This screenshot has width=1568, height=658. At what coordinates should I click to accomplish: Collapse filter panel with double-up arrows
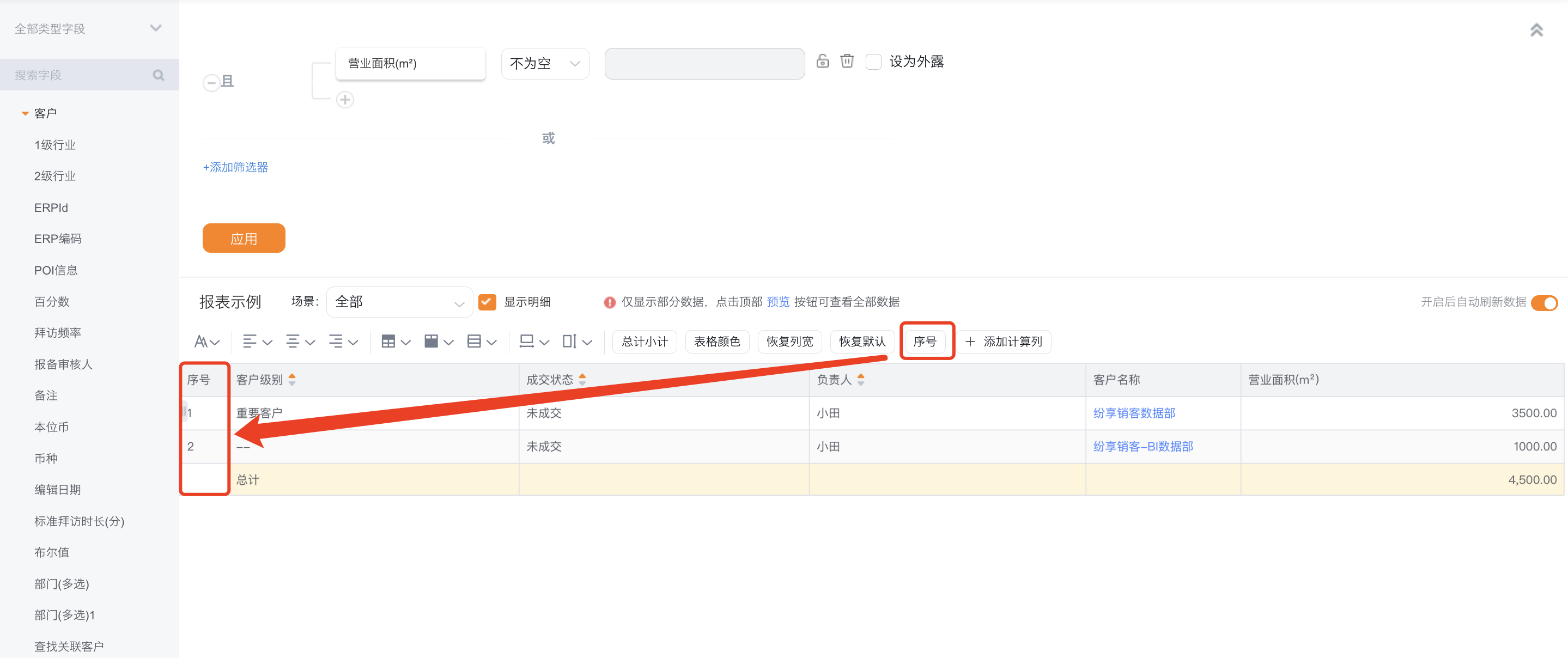click(1536, 30)
